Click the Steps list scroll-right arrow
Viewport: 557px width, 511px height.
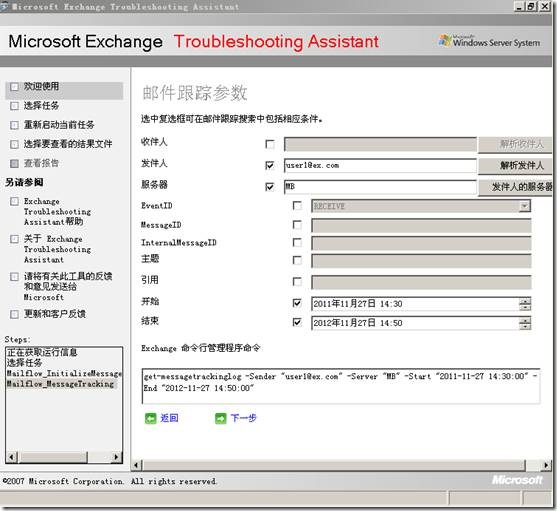[x=116, y=457]
